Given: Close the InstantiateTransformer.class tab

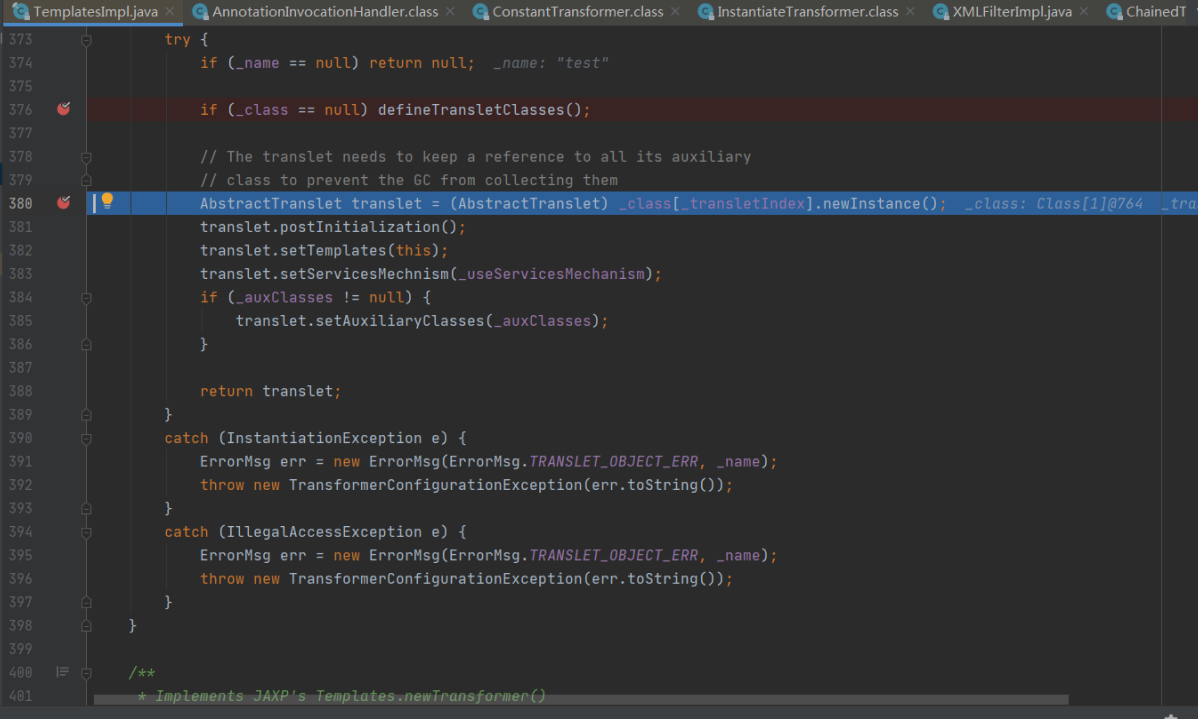Looking at the screenshot, I should (x=910, y=11).
